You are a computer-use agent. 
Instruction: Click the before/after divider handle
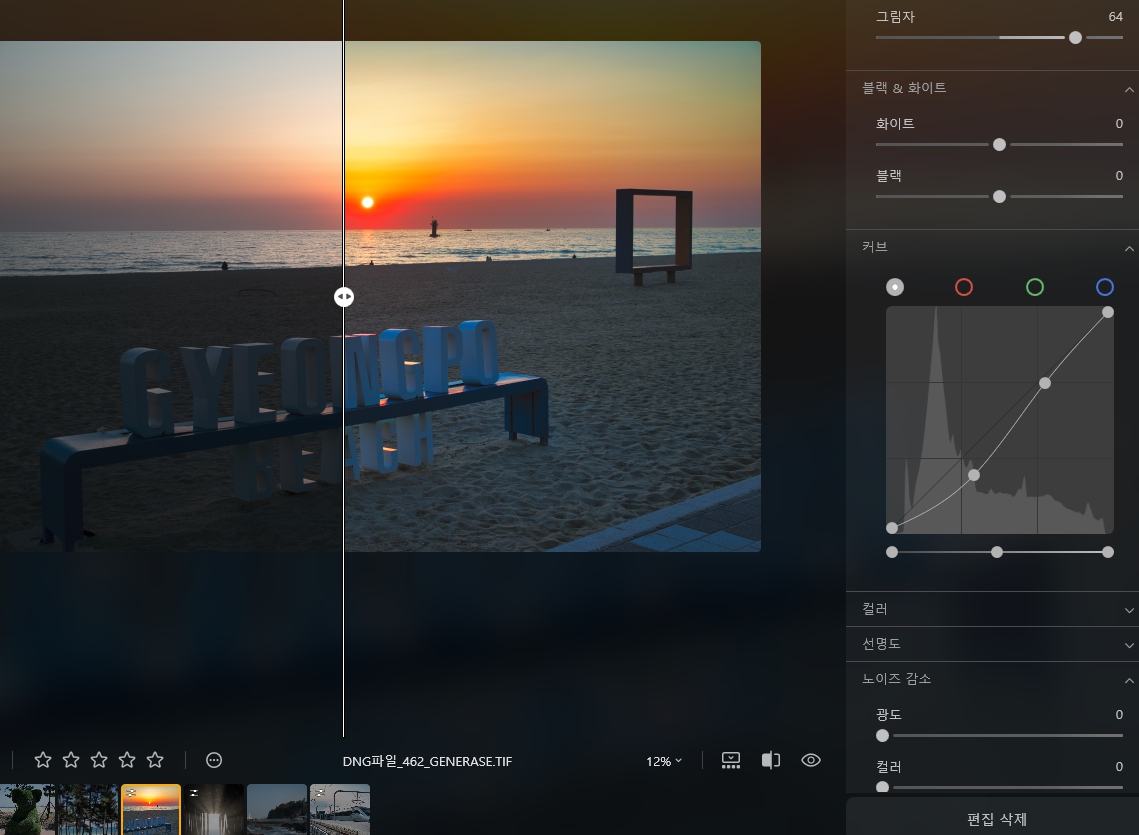click(344, 297)
